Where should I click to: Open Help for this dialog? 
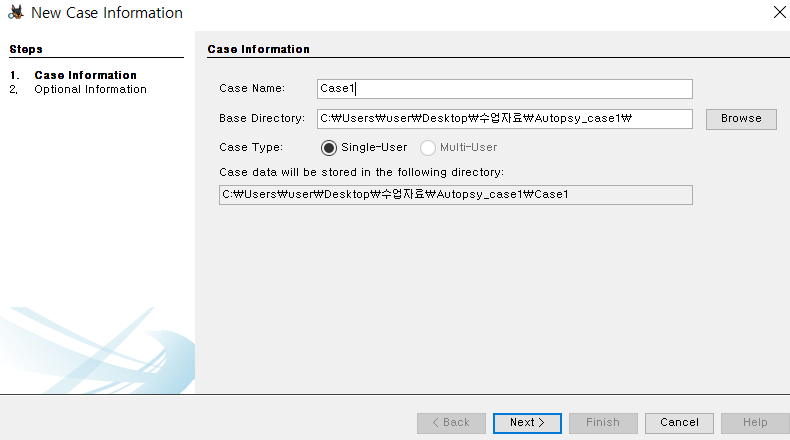coord(755,423)
